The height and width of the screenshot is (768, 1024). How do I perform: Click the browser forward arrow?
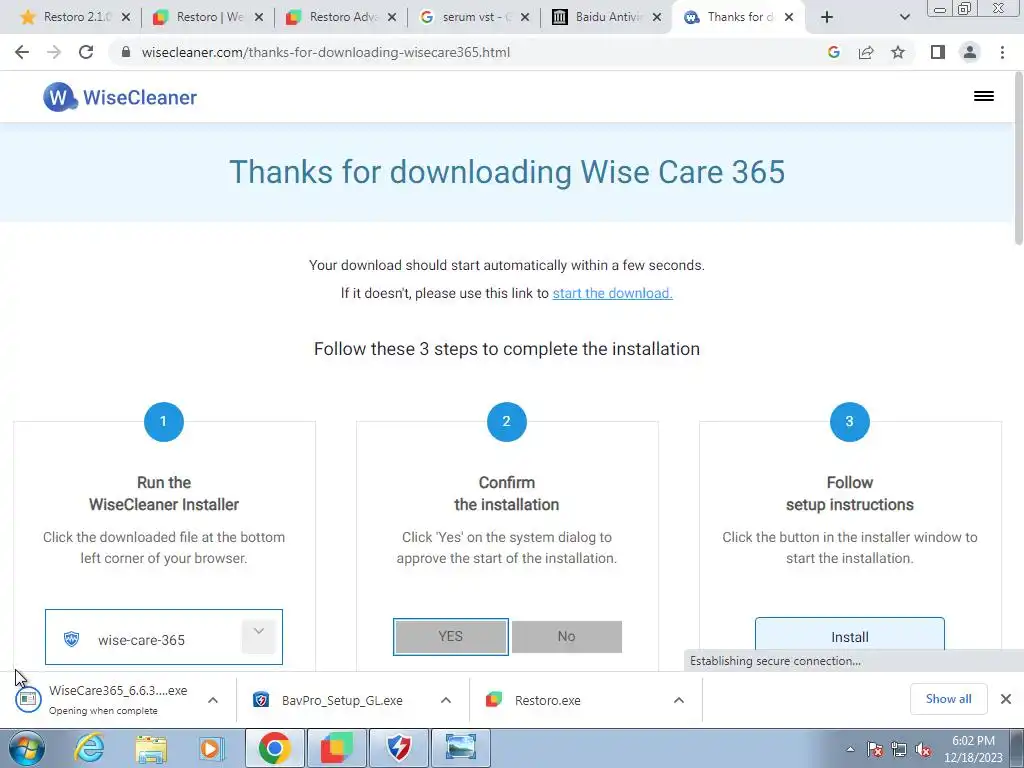pos(54,52)
